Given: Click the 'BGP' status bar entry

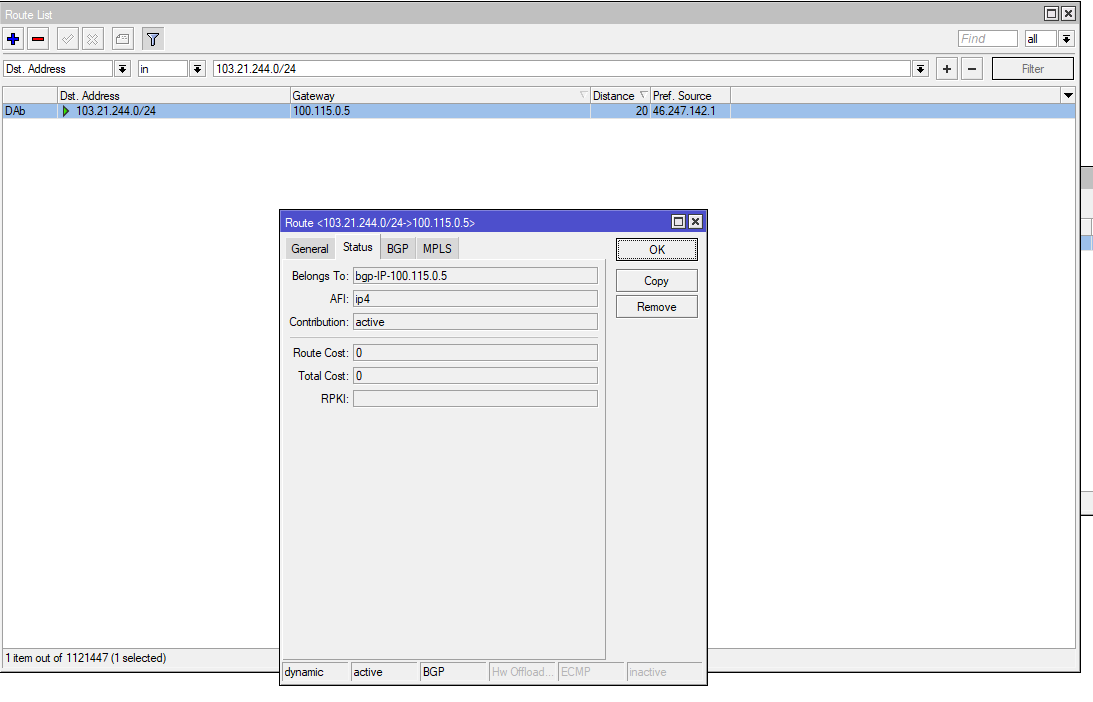Looking at the screenshot, I should (453, 672).
